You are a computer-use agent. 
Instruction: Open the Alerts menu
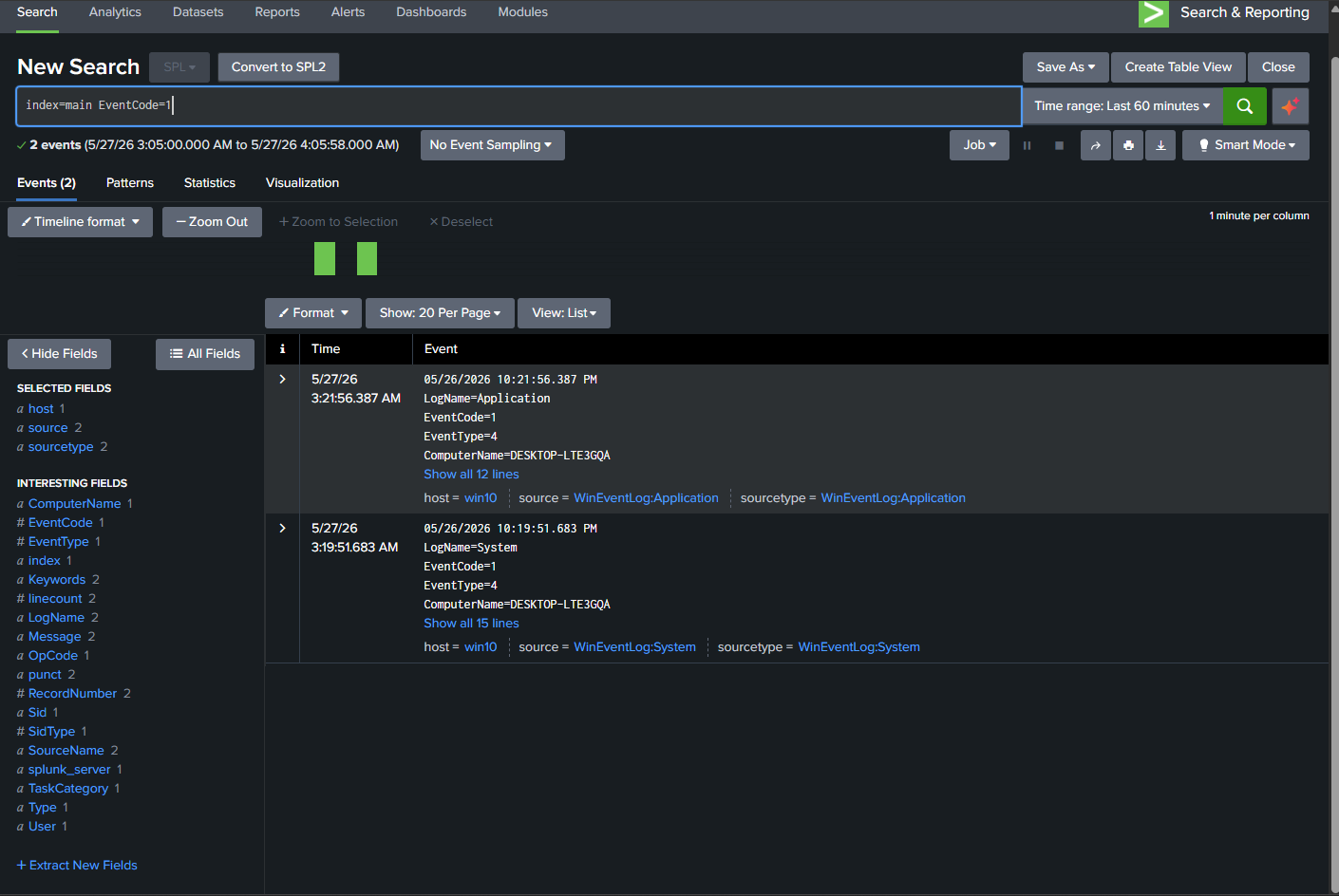348,12
